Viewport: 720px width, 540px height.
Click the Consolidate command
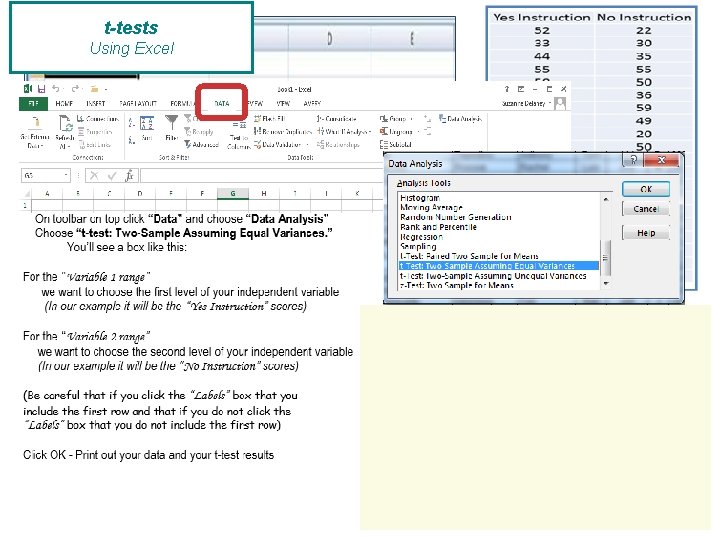[x=337, y=119]
